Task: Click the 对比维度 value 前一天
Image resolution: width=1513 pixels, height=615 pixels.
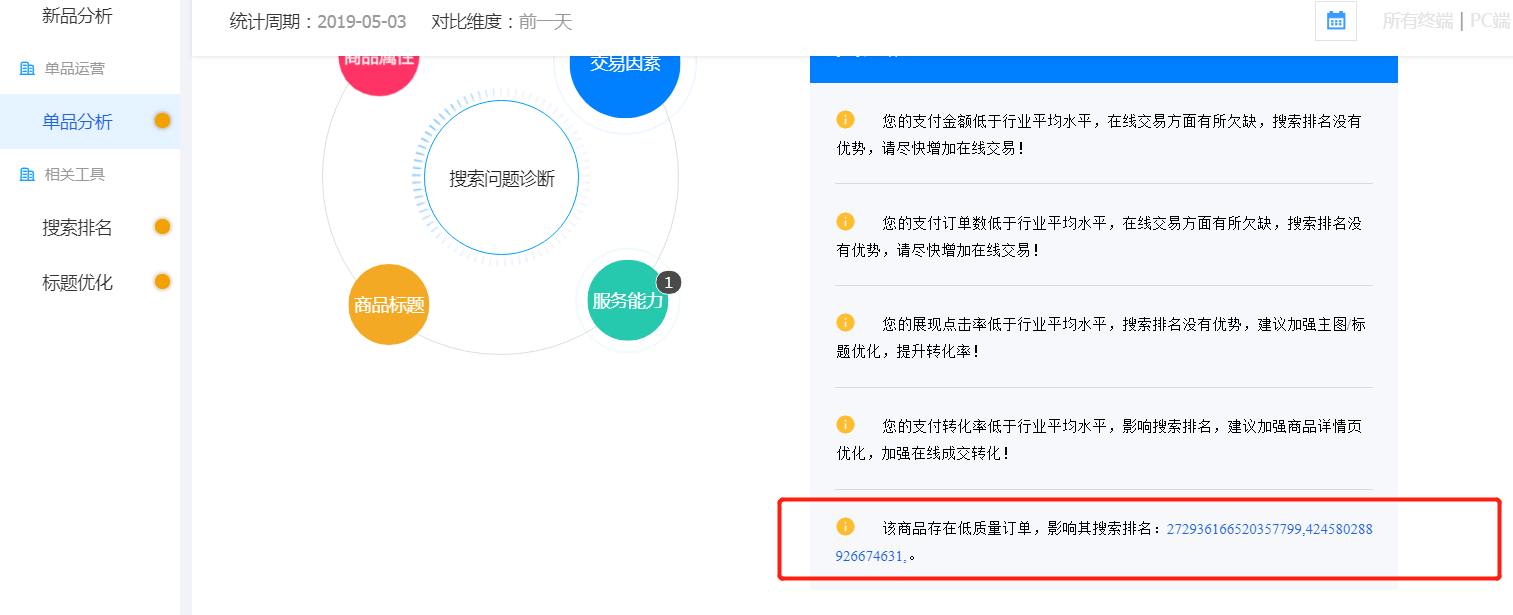Action: click(546, 22)
